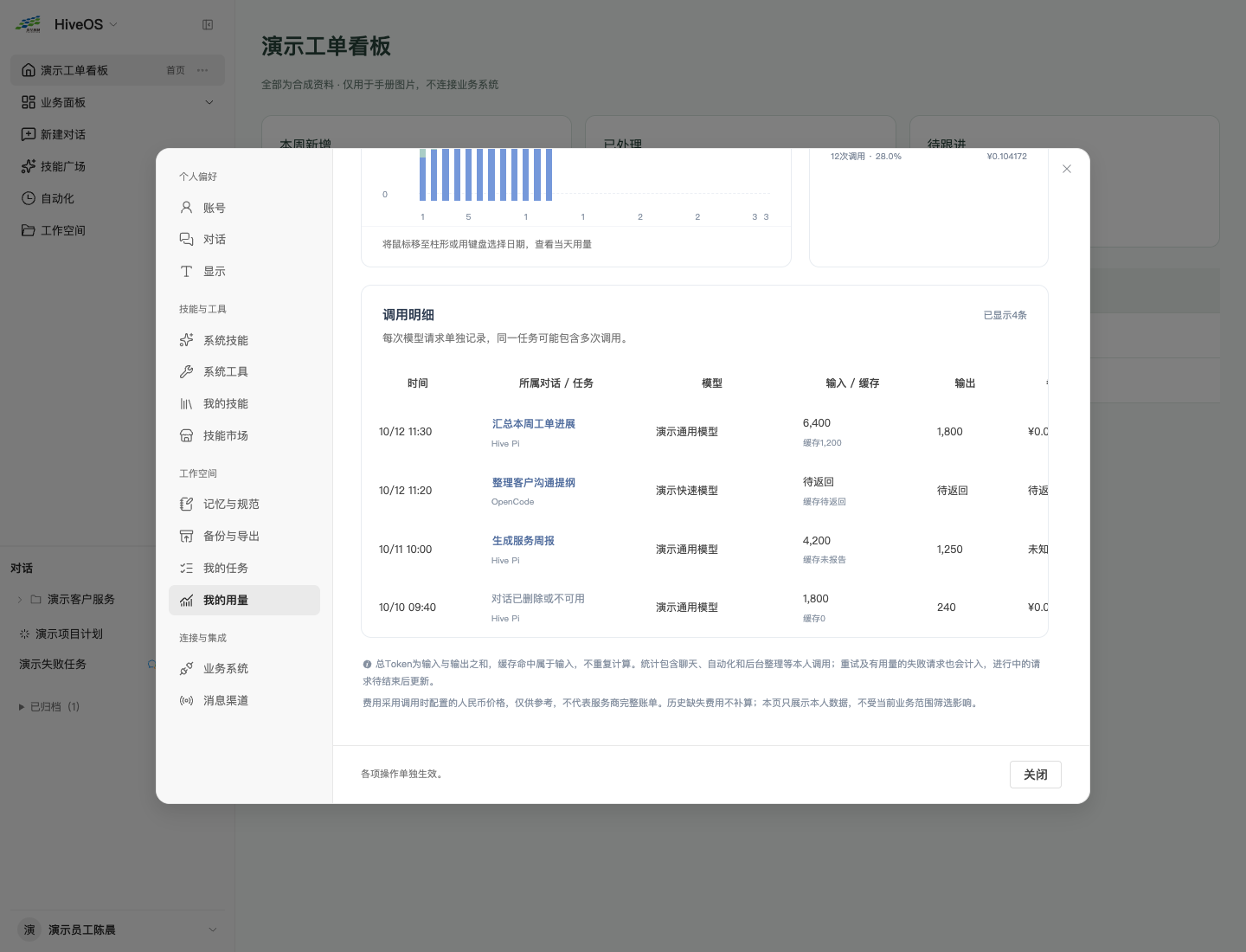Image resolution: width=1246 pixels, height=952 pixels.
Task: Click the 技能广场 sparkle icon
Action: [x=29, y=166]
